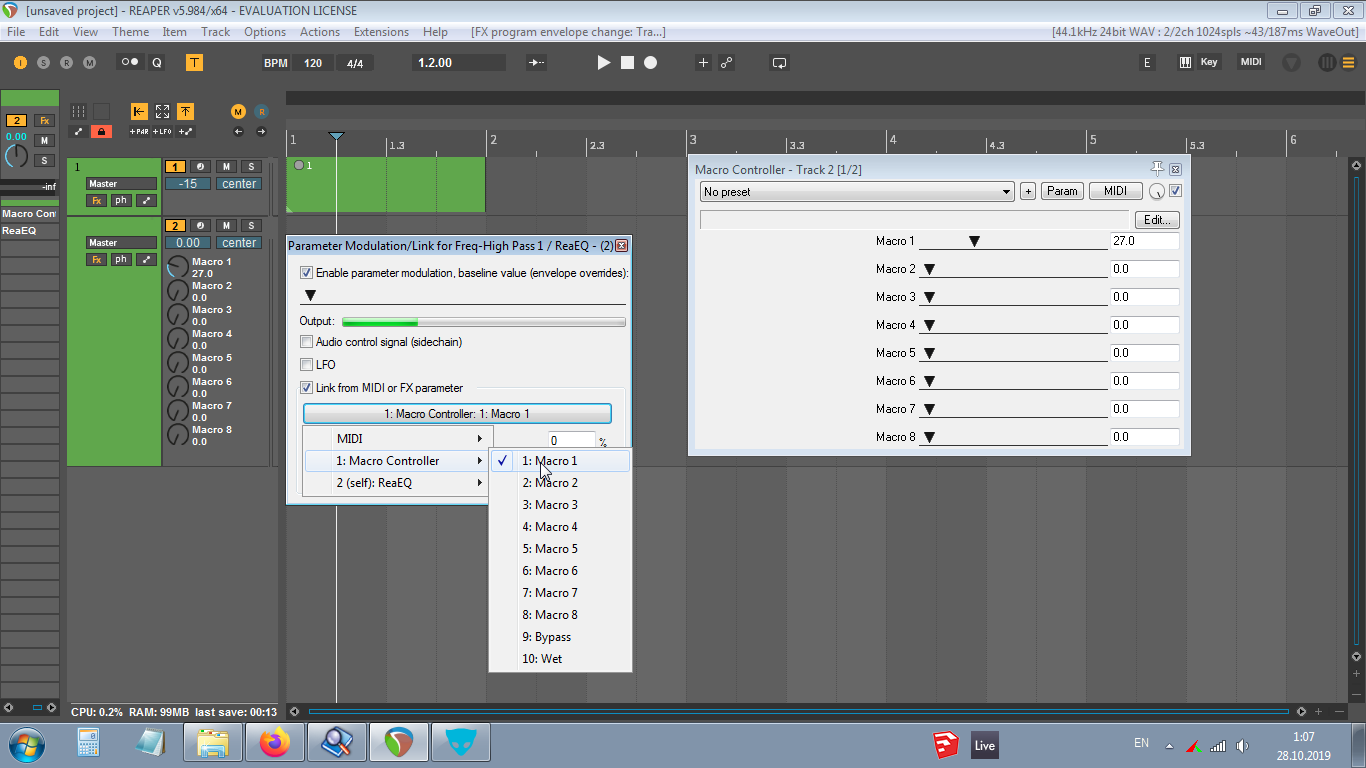Expand the 1: Macro Controller submenu

[x=397, y=461]
